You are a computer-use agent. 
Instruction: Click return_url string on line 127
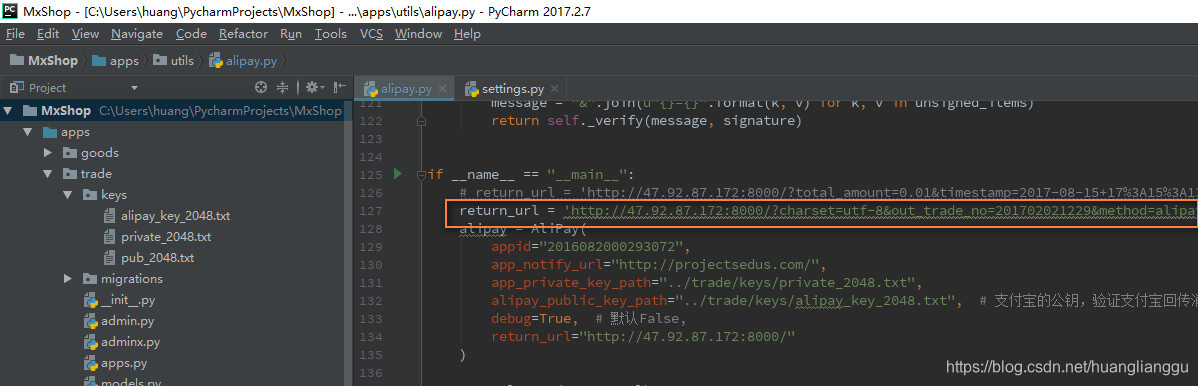(x=880, y=210)
